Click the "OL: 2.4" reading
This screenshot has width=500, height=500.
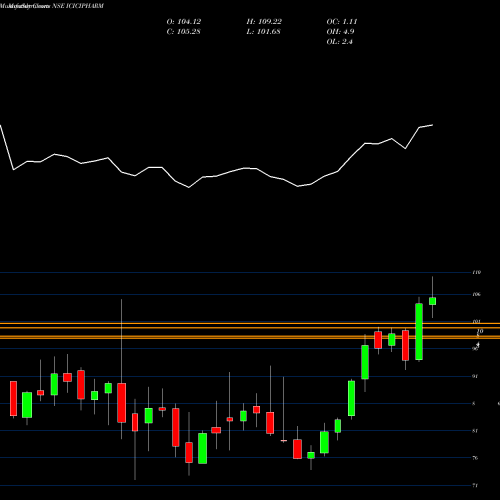tap(339, 42)
